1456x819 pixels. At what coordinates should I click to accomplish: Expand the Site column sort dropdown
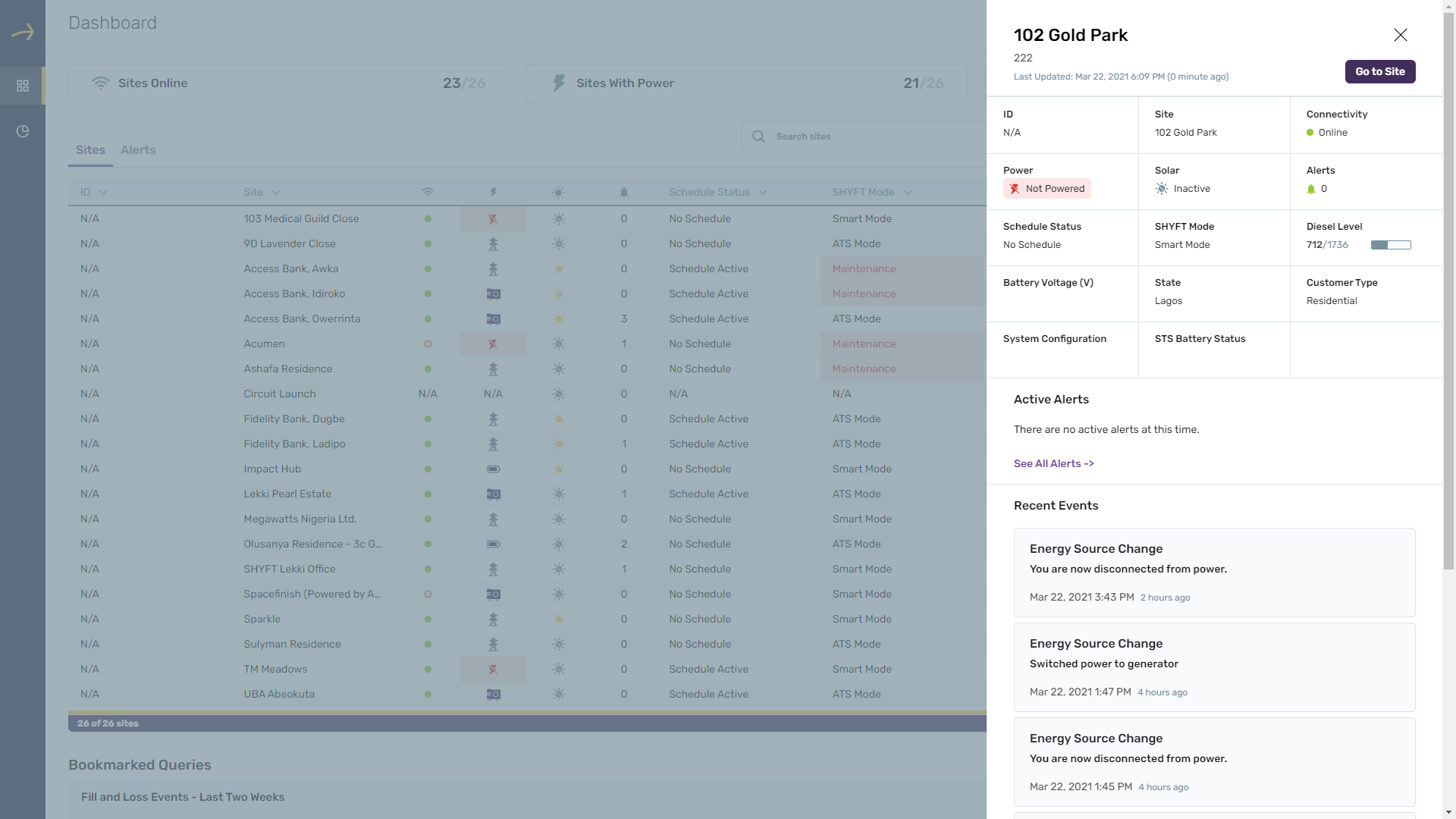tap(276, 193)
